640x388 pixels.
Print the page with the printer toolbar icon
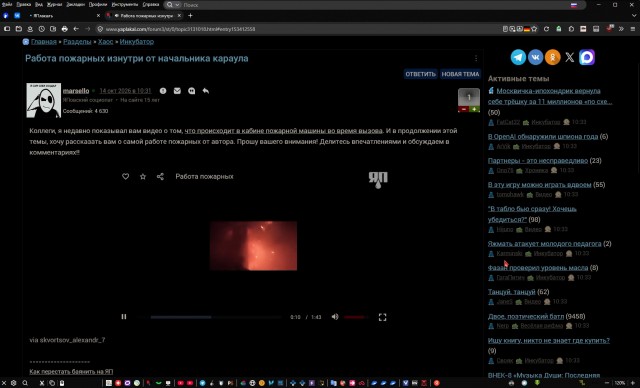[x=64, y=29]
